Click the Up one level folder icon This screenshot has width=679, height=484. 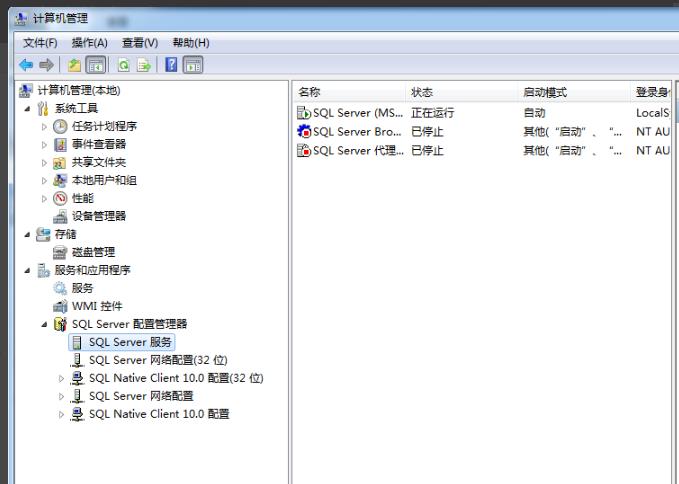[x=74, y=65]
